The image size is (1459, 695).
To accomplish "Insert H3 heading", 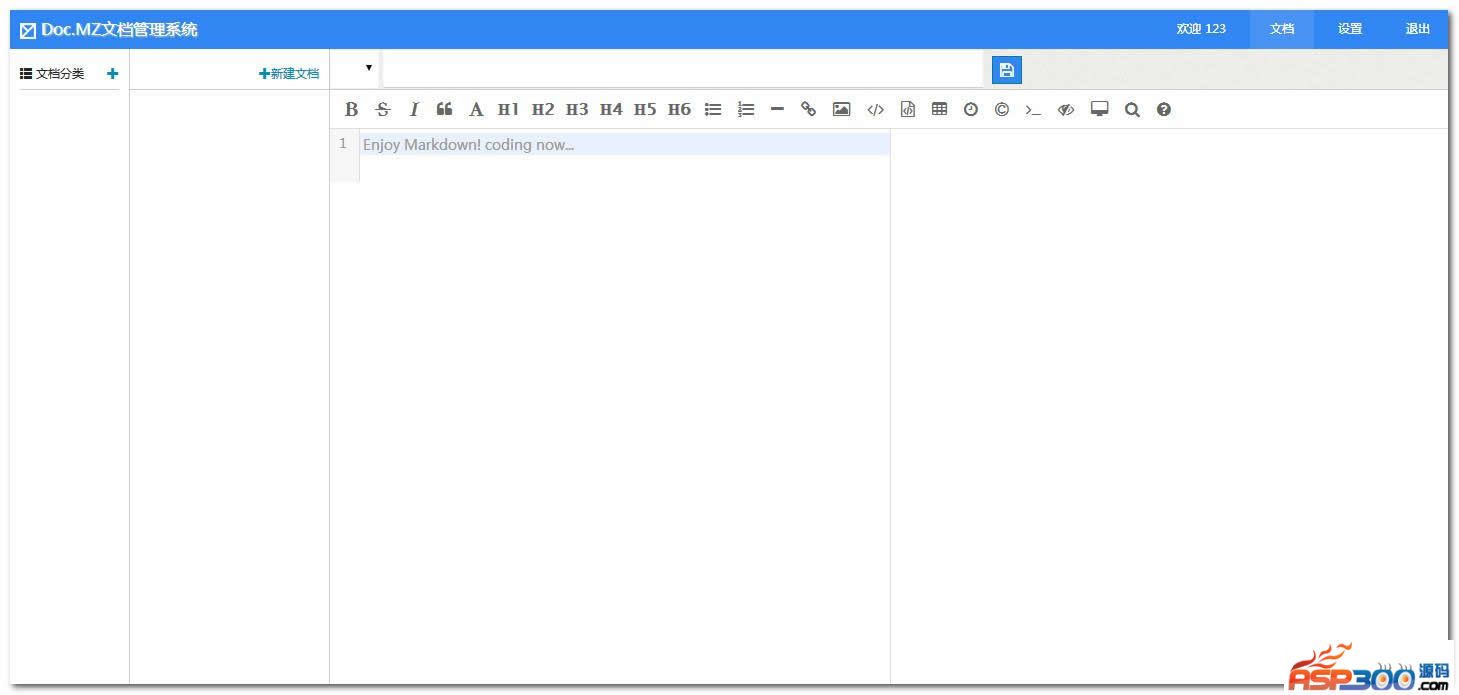I will tap(577, 110).
